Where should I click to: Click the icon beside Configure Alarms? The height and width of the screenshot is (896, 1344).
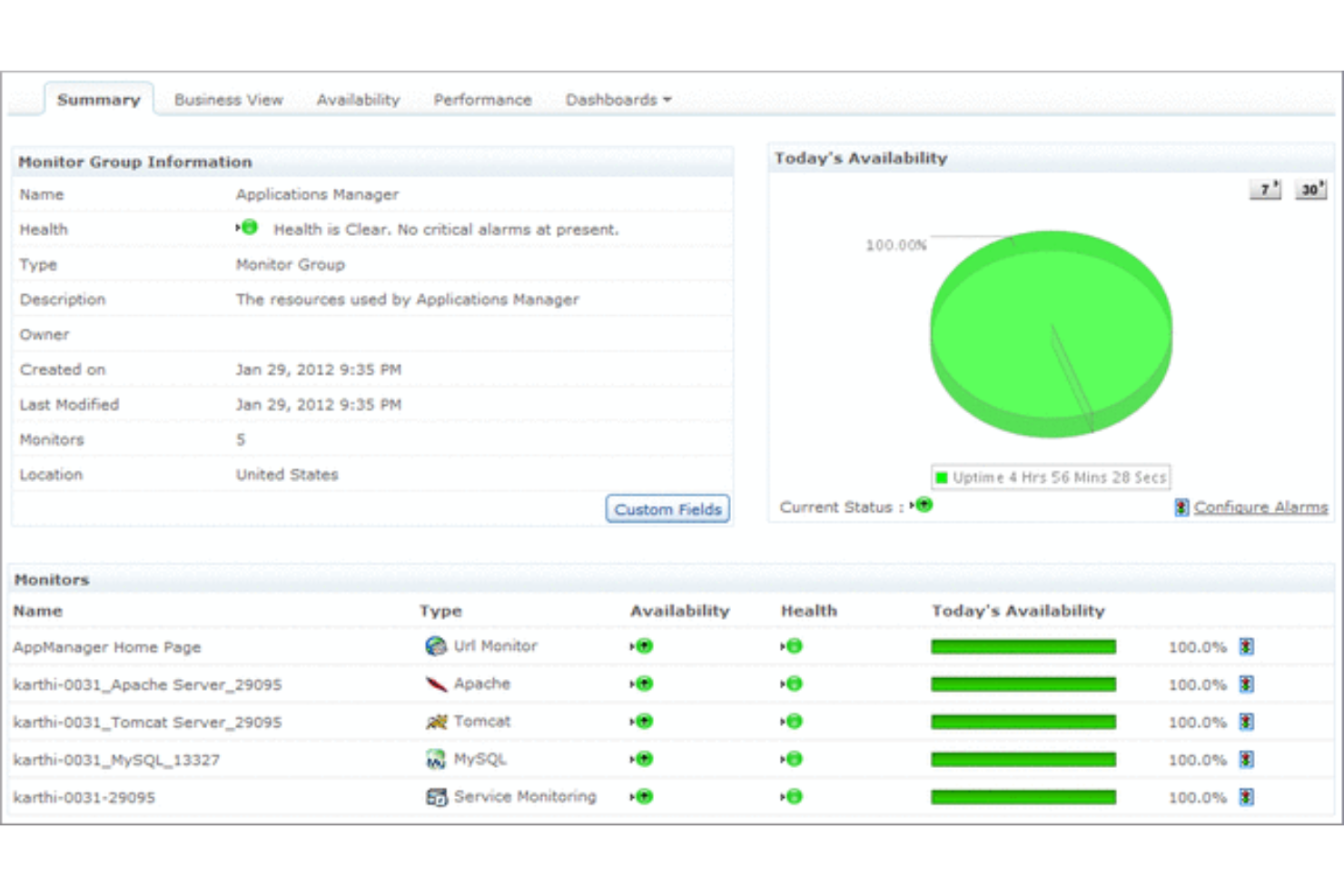[1181, 507]
